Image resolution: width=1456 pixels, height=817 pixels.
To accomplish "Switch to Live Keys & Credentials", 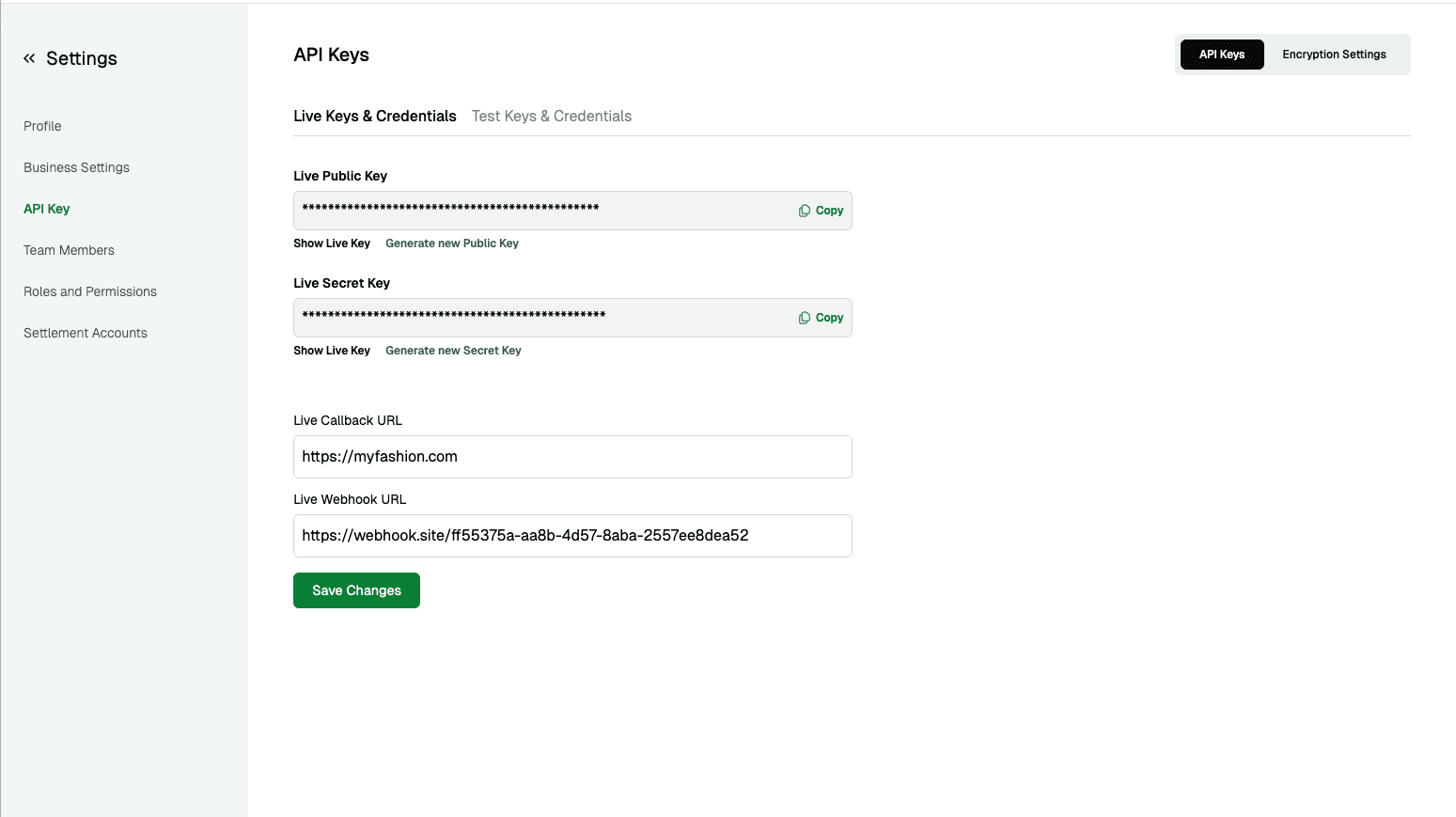I will (375, 116).
